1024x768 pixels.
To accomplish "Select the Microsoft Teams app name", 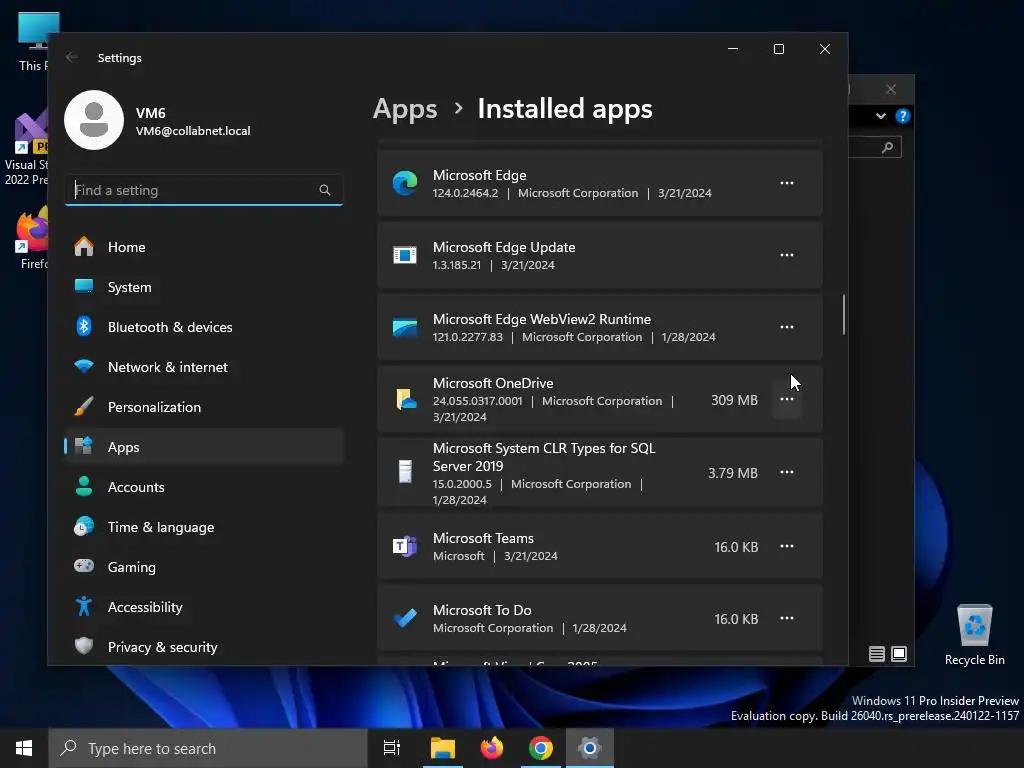I will point(483,538).
